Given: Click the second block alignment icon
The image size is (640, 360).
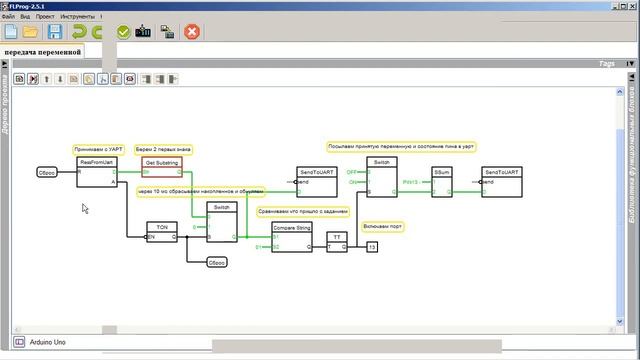Looking at the screenshot, I should 160,79.
